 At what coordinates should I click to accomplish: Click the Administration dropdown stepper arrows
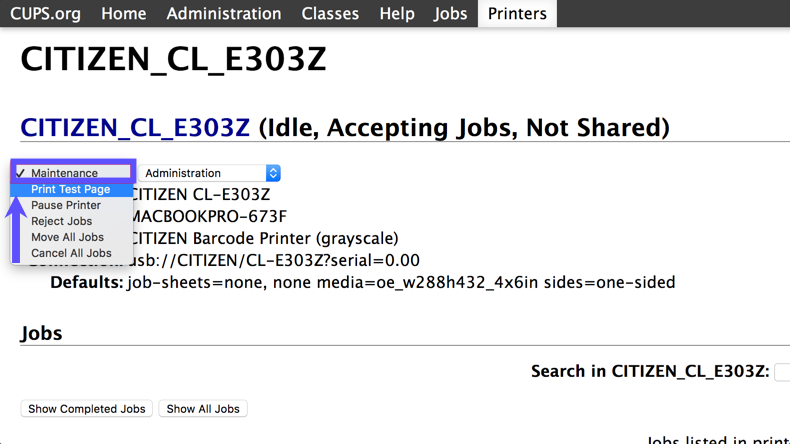pos(273,173)
